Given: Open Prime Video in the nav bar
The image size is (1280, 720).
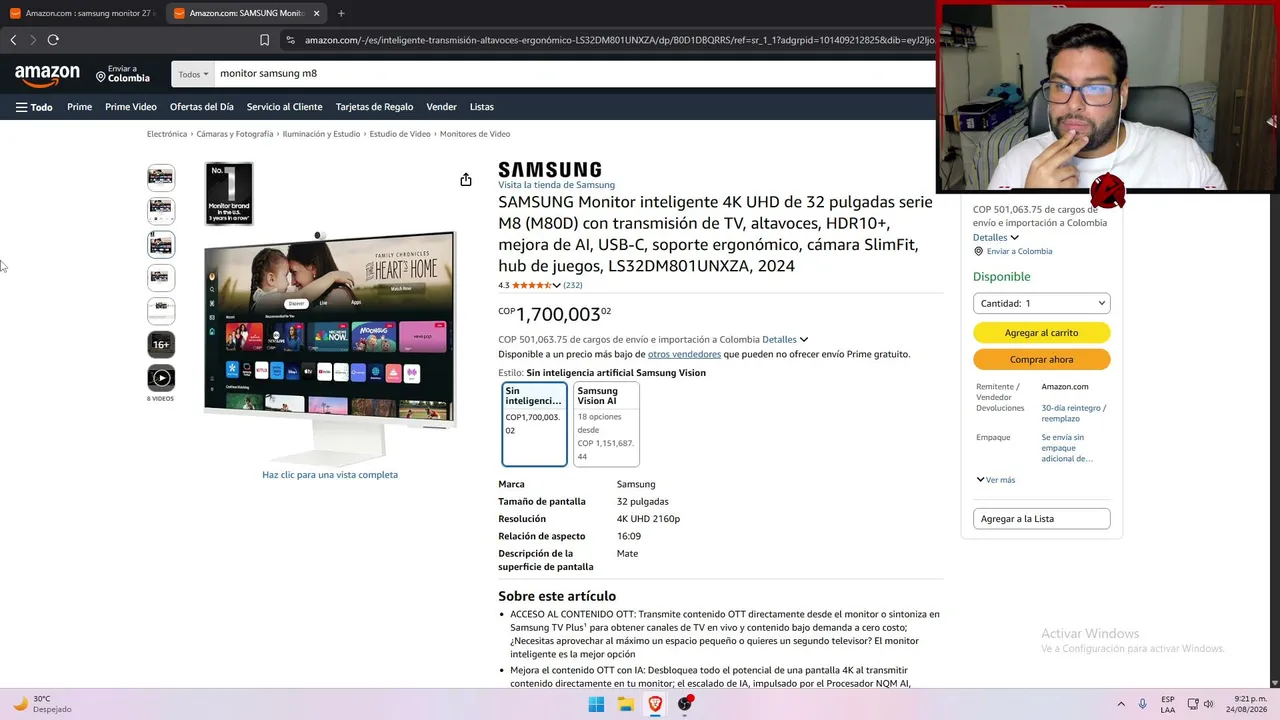Looking at the screenshot, I should (x=131, y=107).
